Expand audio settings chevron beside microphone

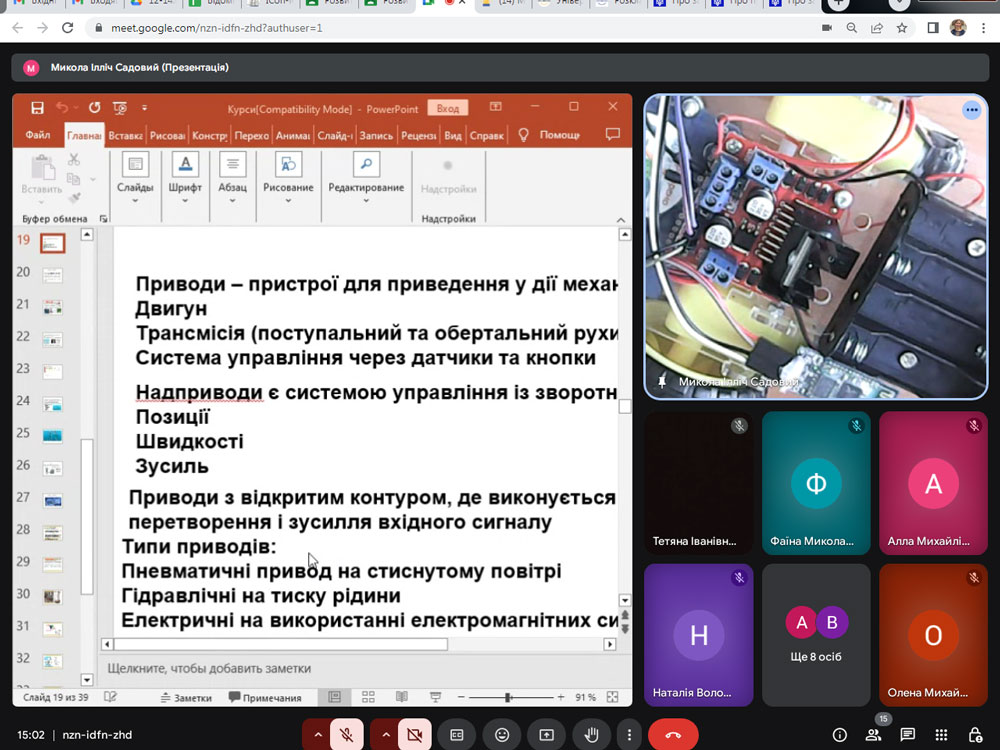point(318,735)
